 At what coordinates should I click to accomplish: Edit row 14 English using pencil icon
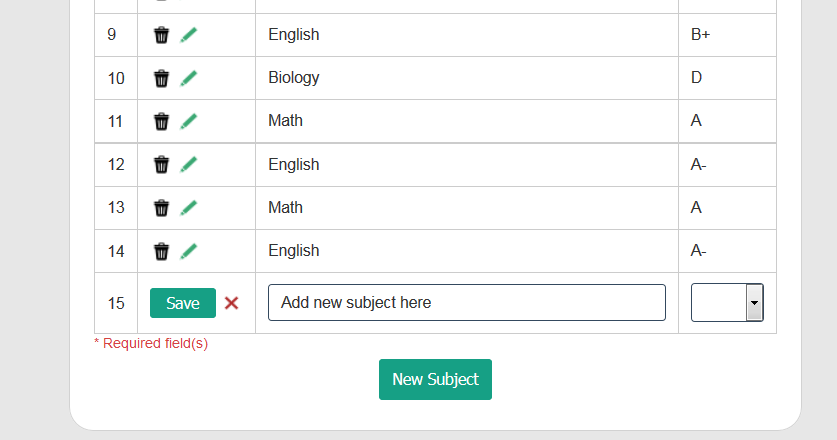(188, 250)
